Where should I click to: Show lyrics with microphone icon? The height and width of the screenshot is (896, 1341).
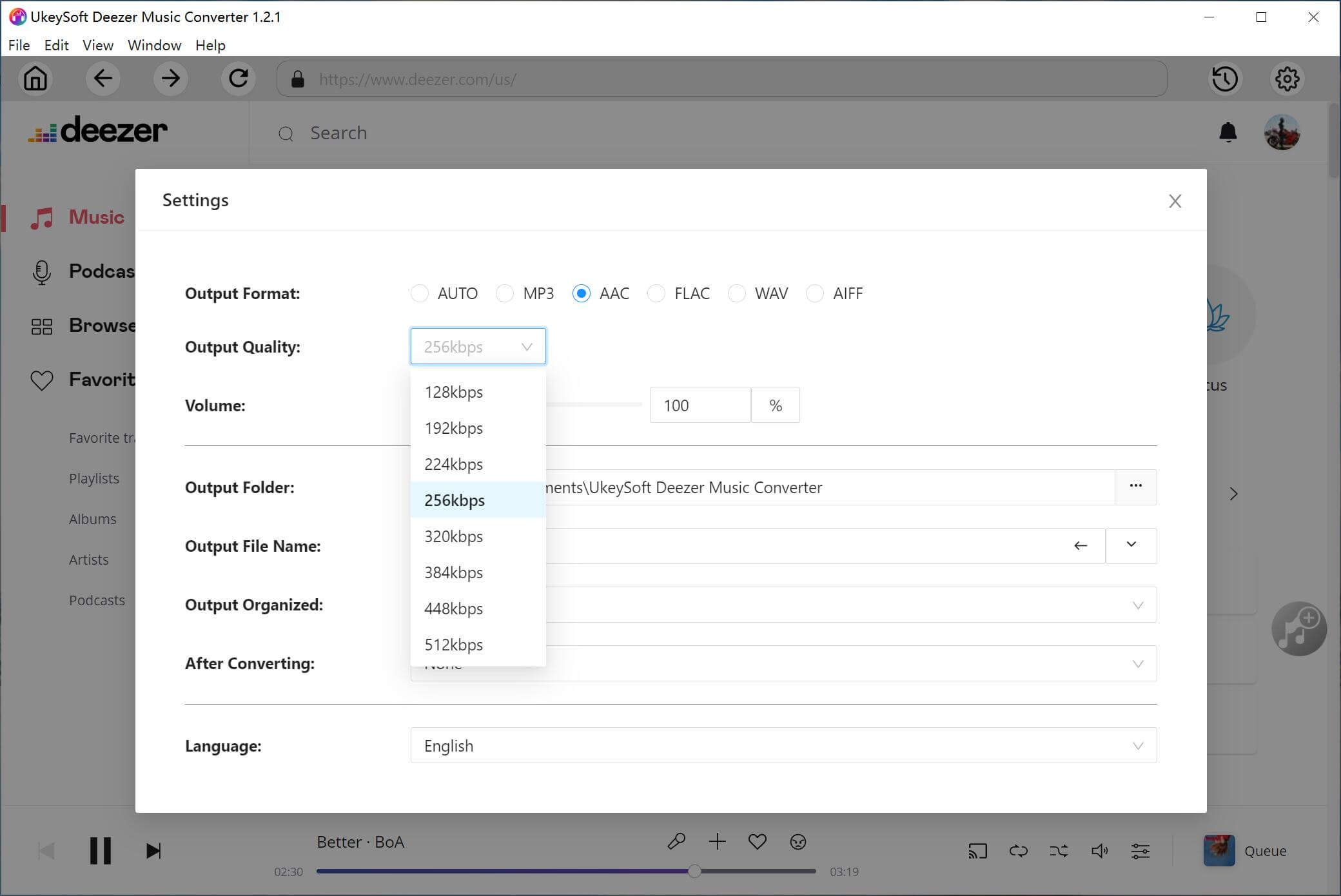pyautogui.click(x=676, y=841)
